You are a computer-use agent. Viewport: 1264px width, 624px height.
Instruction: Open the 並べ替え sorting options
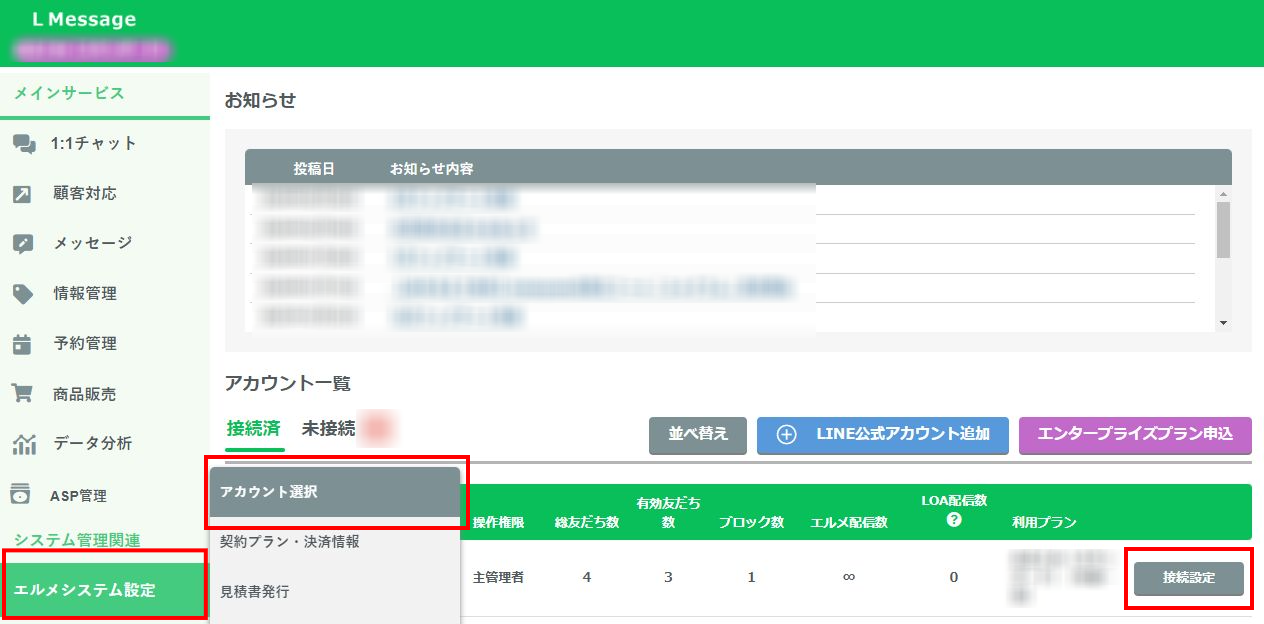point(697,435)
